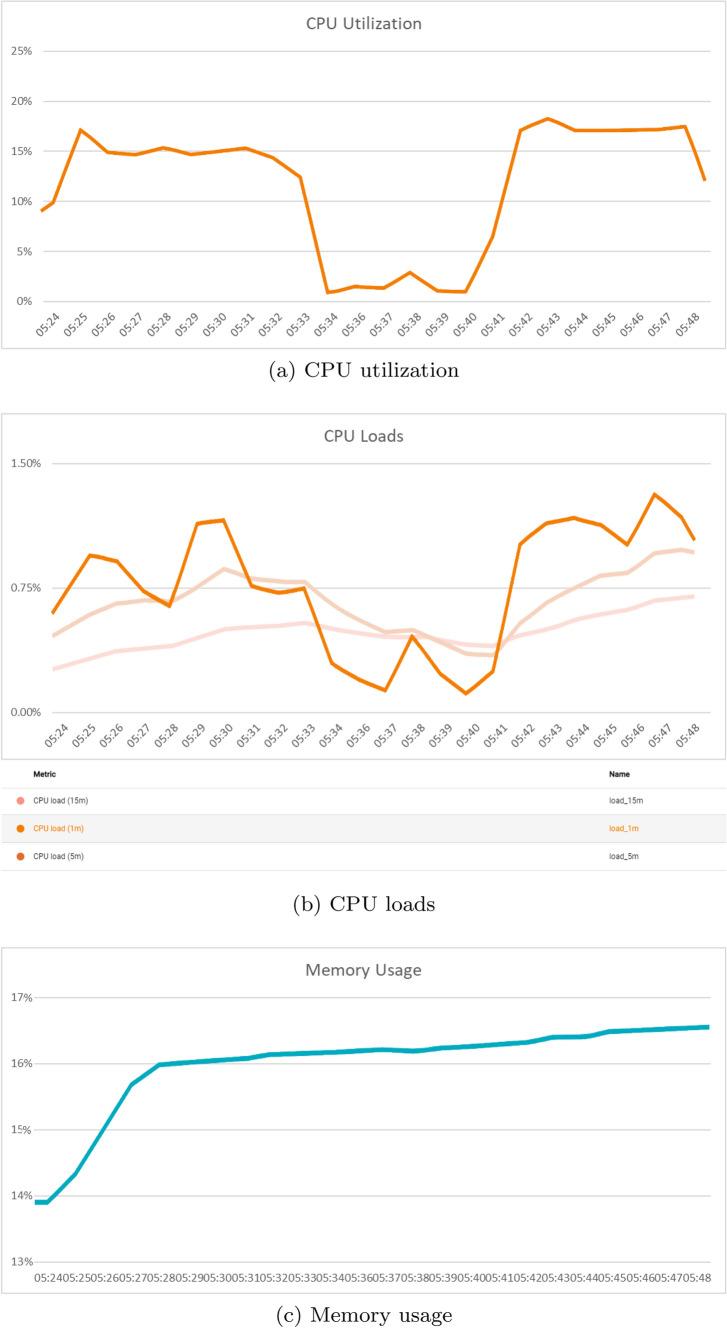
Task: Click the load_1m name entry
Action: point(623,828)
